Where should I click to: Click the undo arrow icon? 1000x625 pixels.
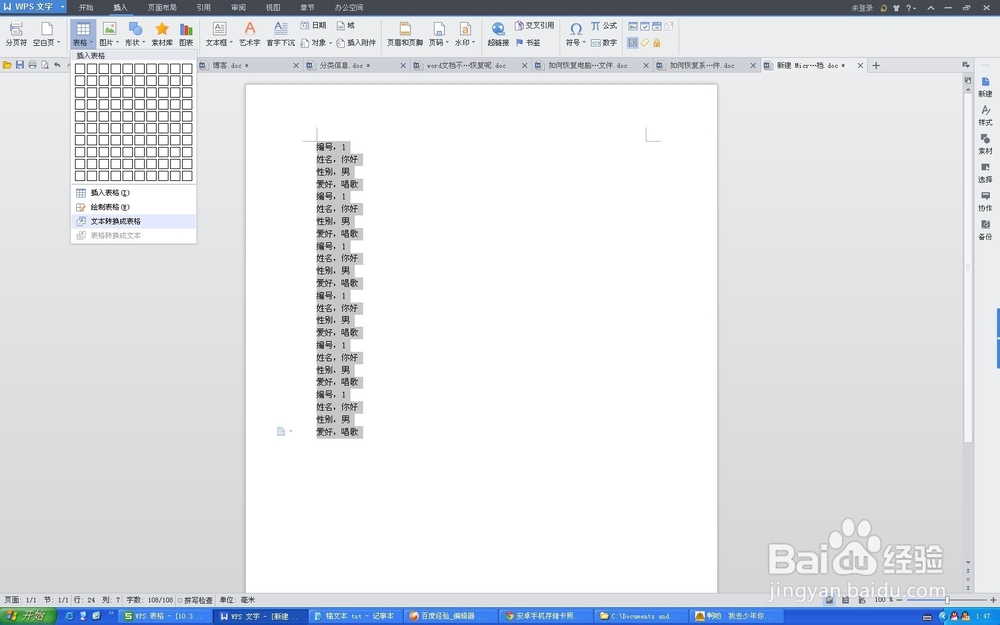pyautogui.click(x=57, y=65)
